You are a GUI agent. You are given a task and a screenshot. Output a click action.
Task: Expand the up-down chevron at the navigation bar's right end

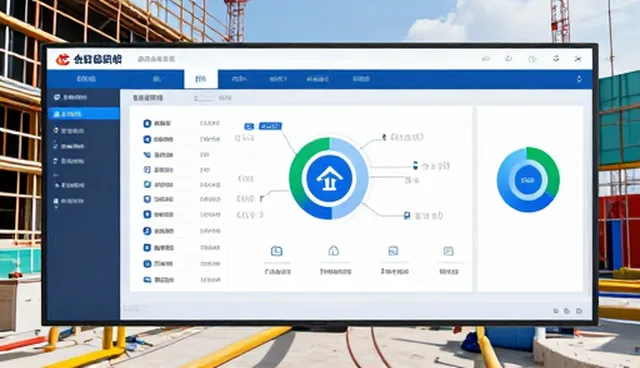(579, 79)
